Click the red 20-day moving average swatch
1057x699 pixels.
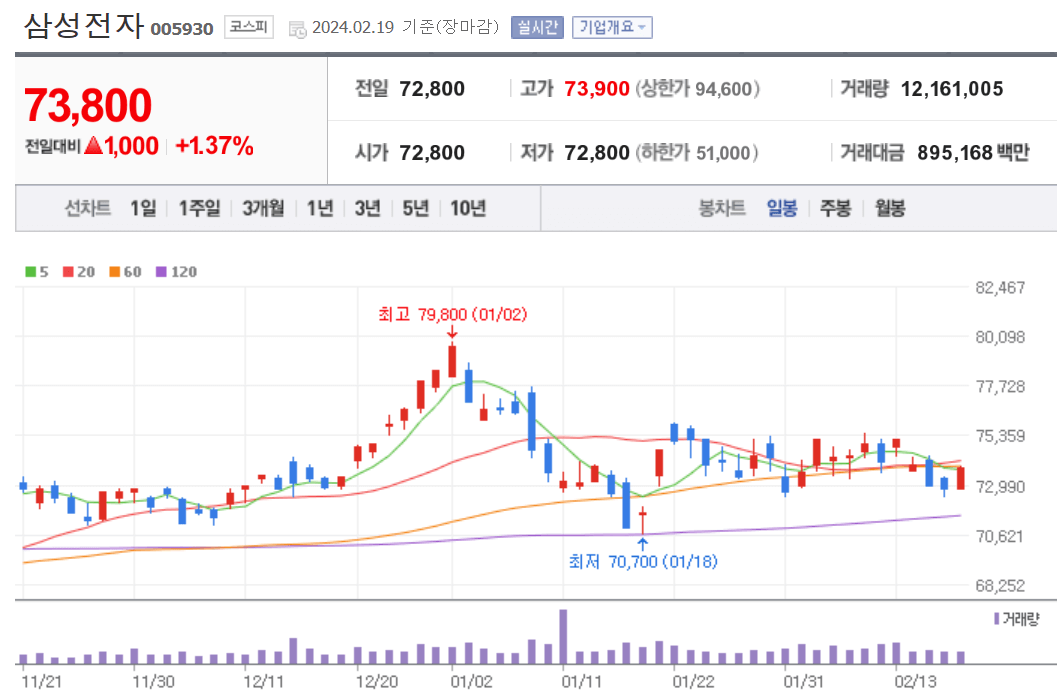(68, 272)
